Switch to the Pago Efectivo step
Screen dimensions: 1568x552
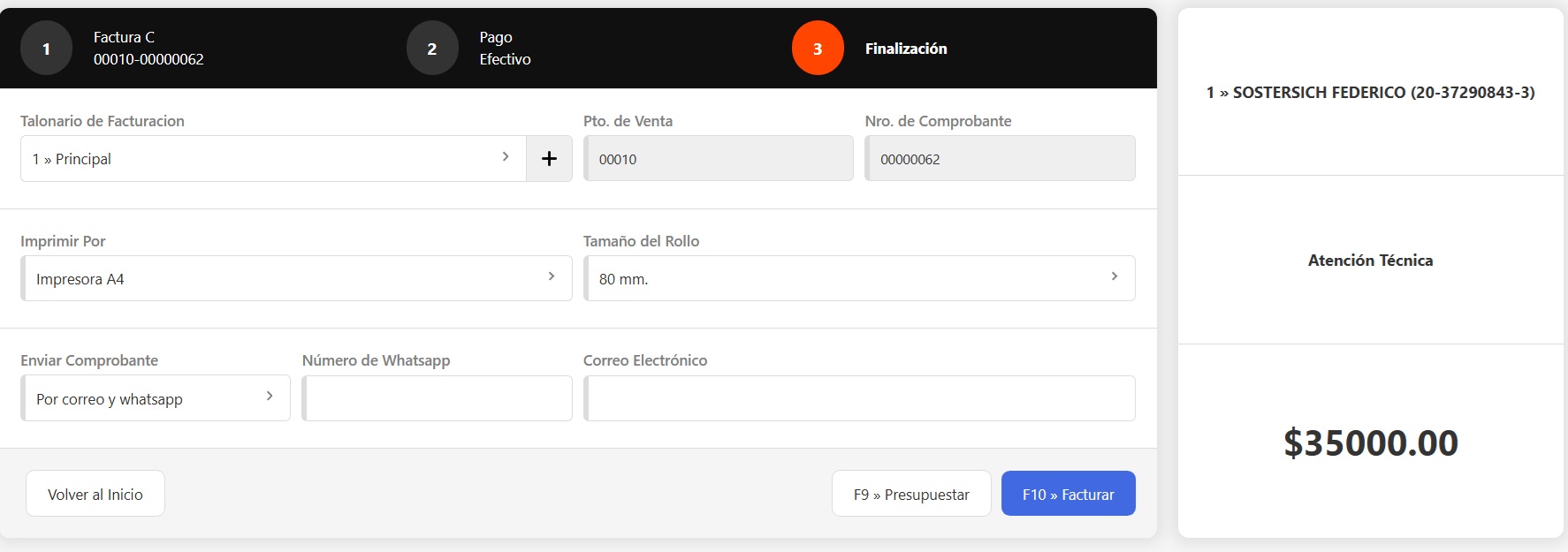click(505, 49)
